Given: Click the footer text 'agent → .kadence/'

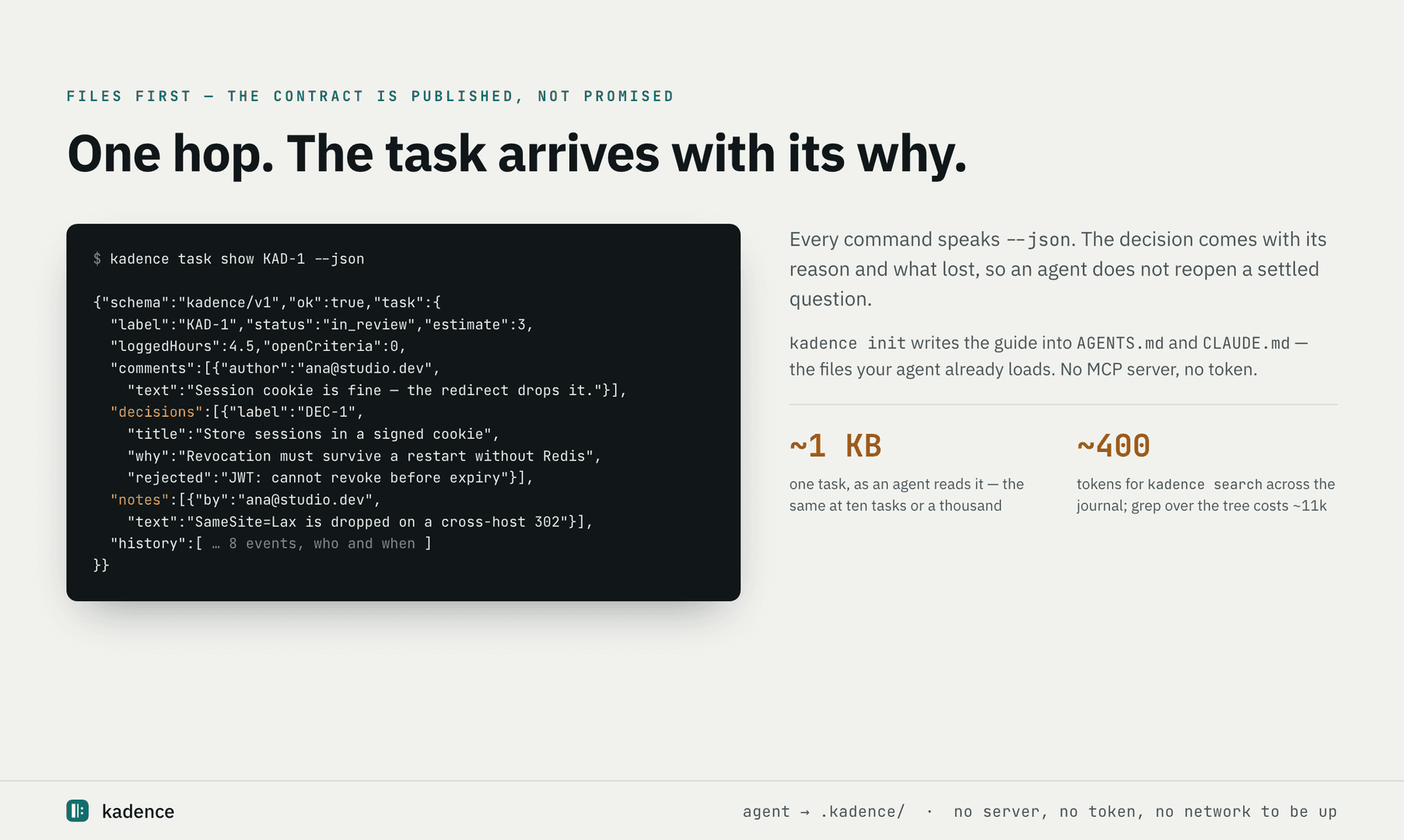Looking at the screenshot, I should [824, 811].
